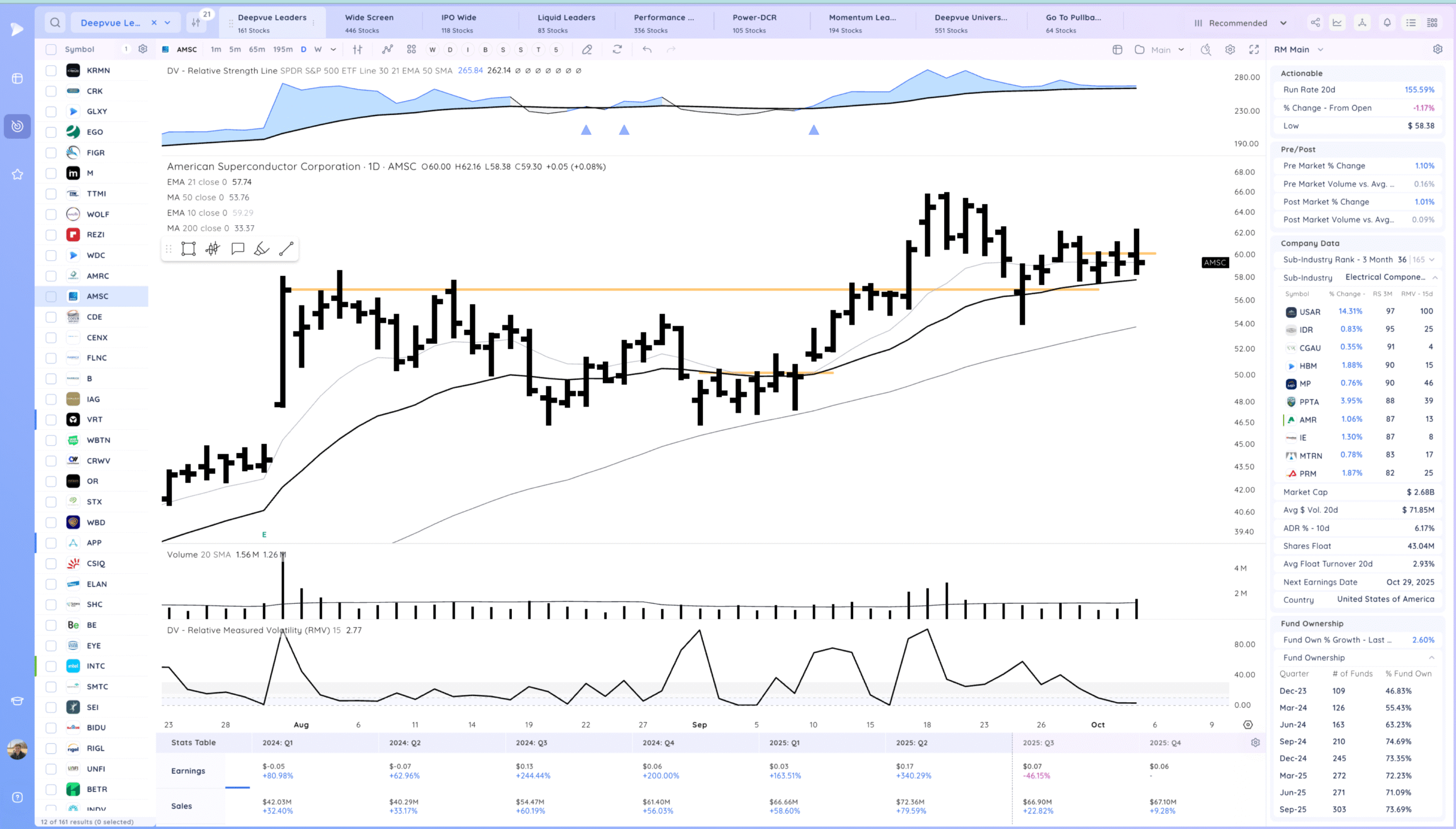Toggle fullscreen chart icon

(1254, 49)
